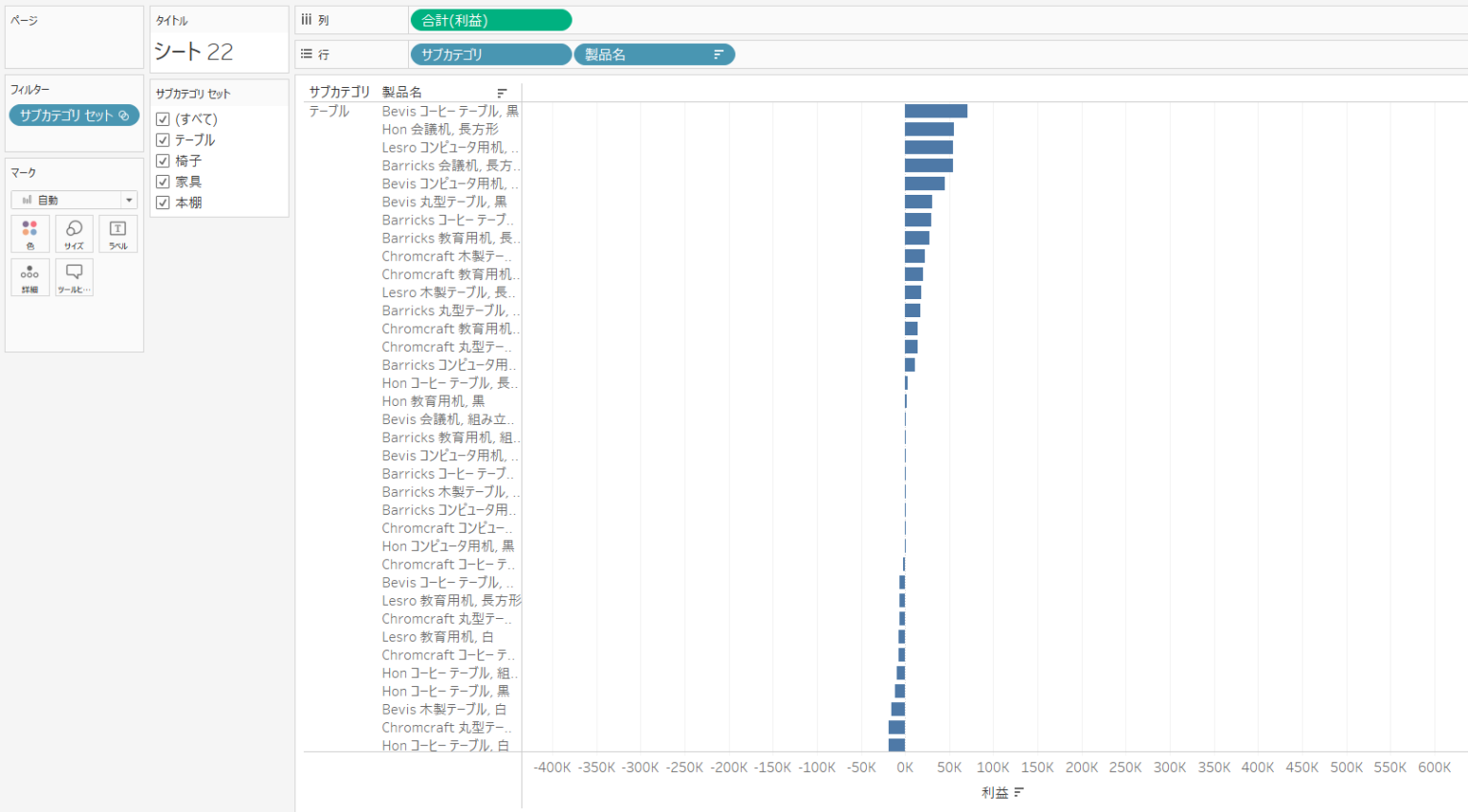
Task: Uncheck the テーブル filter checkbox
Action: (x=162, y=140)
